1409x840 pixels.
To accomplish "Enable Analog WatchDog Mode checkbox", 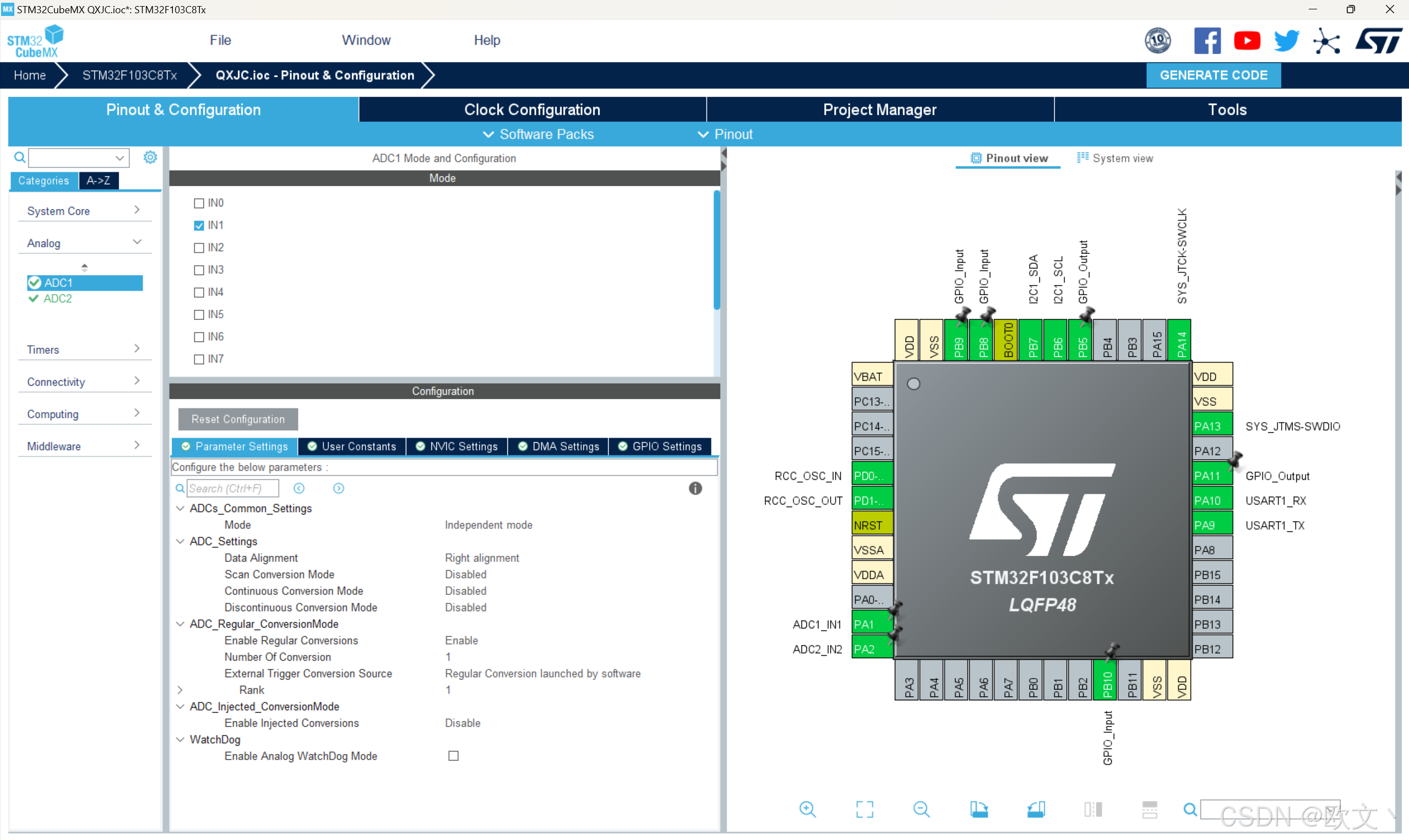I will [x=454, y=756].
